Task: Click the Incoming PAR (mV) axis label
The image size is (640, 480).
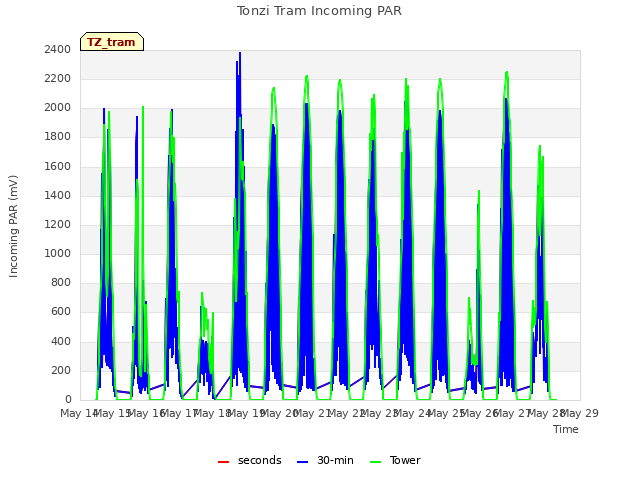Action: (x=13, y=227)
